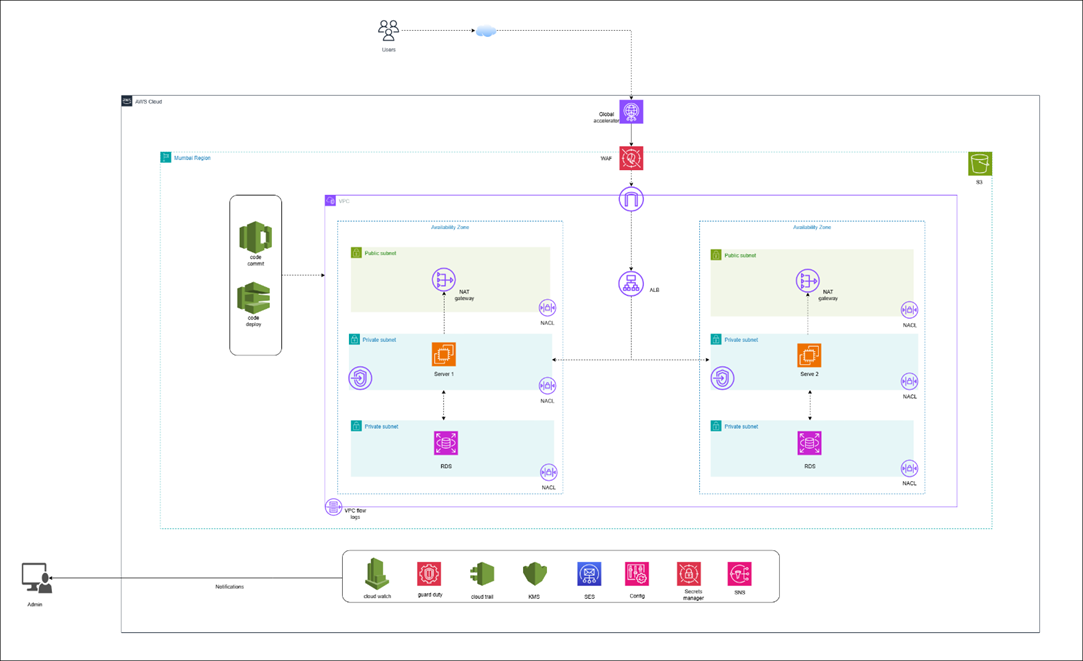Screen dimensions: 1083x661
Task: Select the green S3 bucket icon
Action: point(979,163)
